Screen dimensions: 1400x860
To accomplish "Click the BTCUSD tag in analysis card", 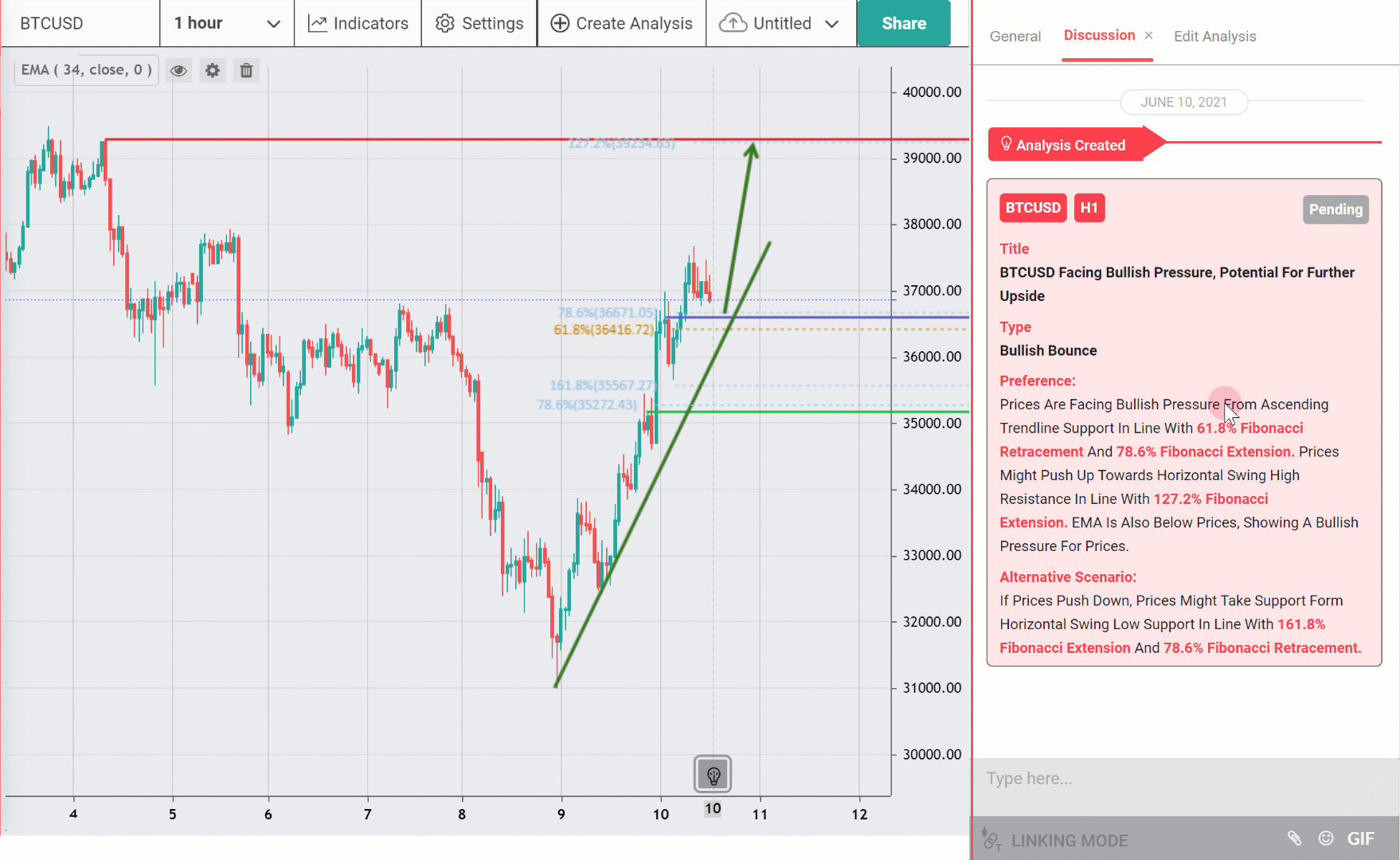I will pos(1033,208).
